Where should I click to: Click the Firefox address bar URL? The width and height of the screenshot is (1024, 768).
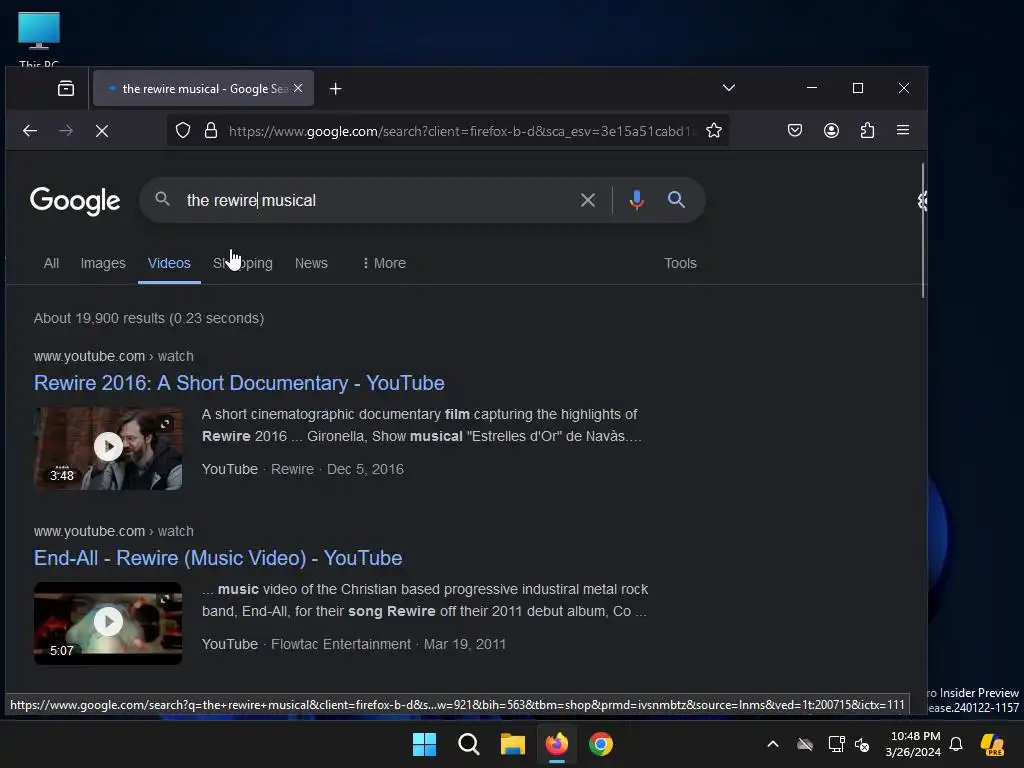(460, 131)
